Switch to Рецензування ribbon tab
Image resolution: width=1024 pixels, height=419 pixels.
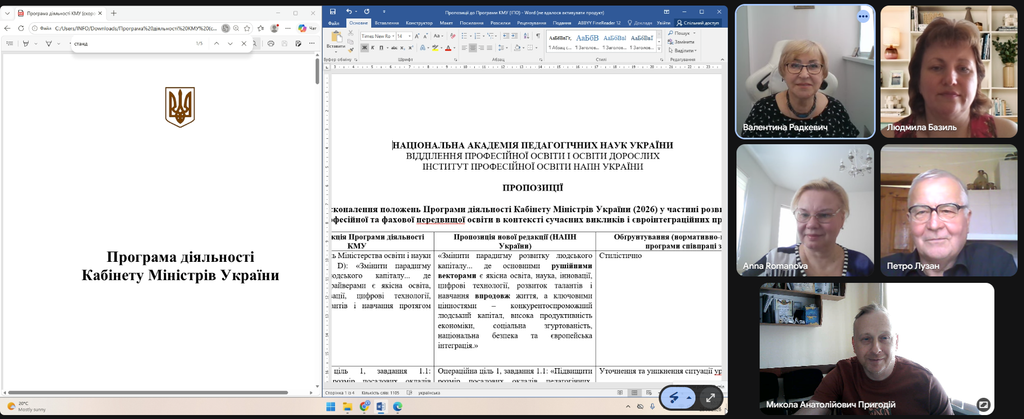click(531, 22)
